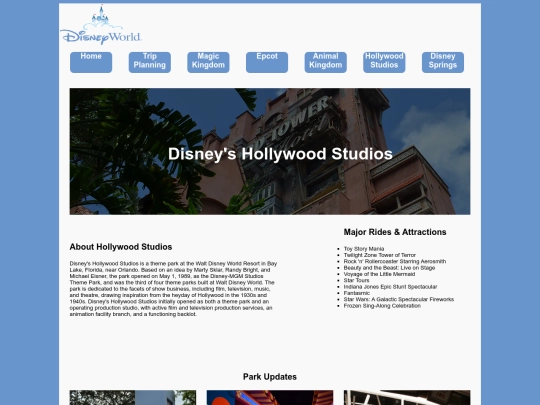
Task: Click the Park Updates heading
Action: pyautogui.click(x=270, y=377)
